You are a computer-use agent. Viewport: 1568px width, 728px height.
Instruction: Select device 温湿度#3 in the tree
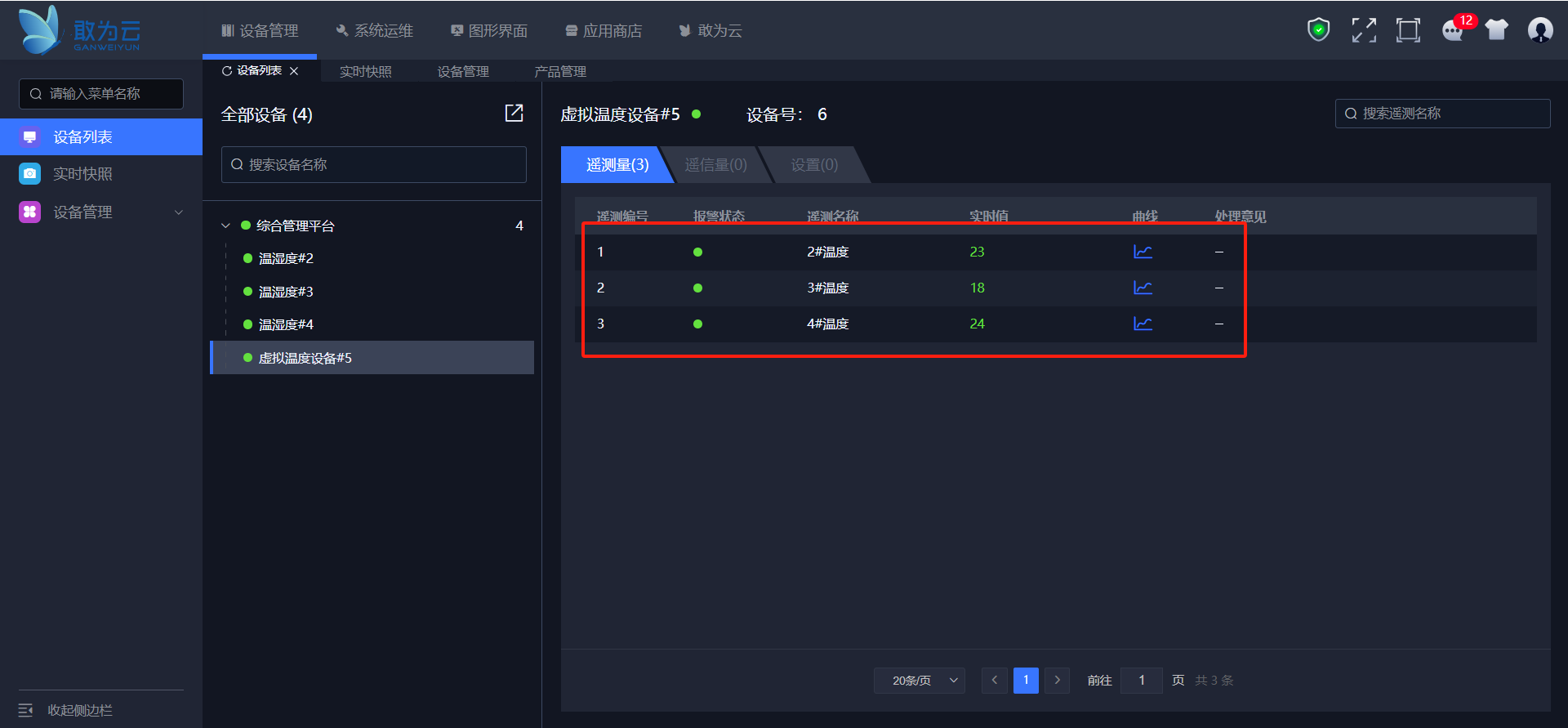click(x=286, y=292)
